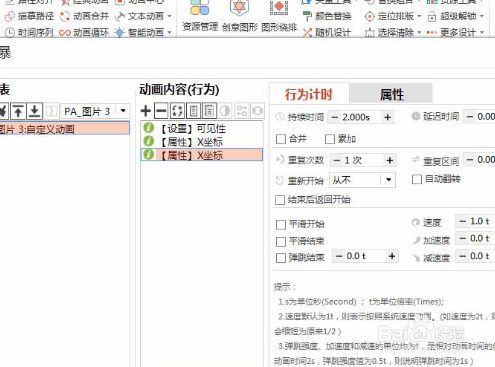495x367 pixels.
Task: Move animation to bottom with down-arrow icon
Action: (34, 111)
